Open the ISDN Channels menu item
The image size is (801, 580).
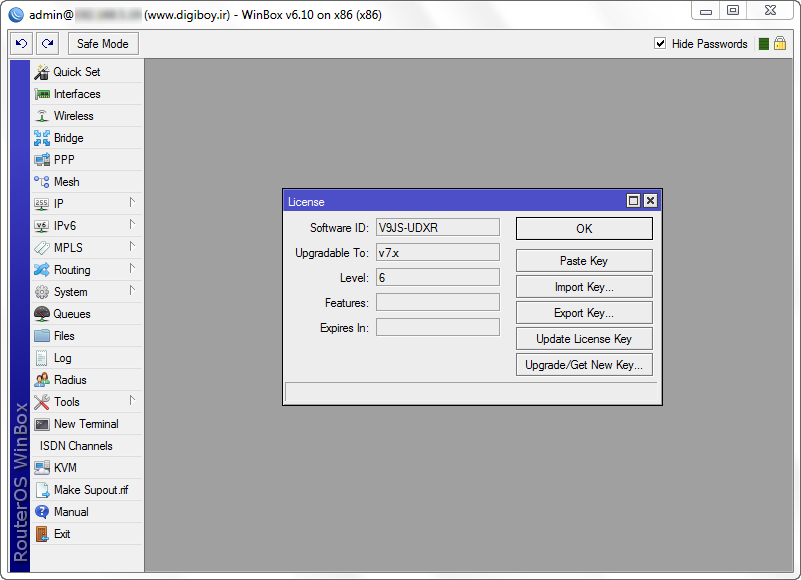87,446
